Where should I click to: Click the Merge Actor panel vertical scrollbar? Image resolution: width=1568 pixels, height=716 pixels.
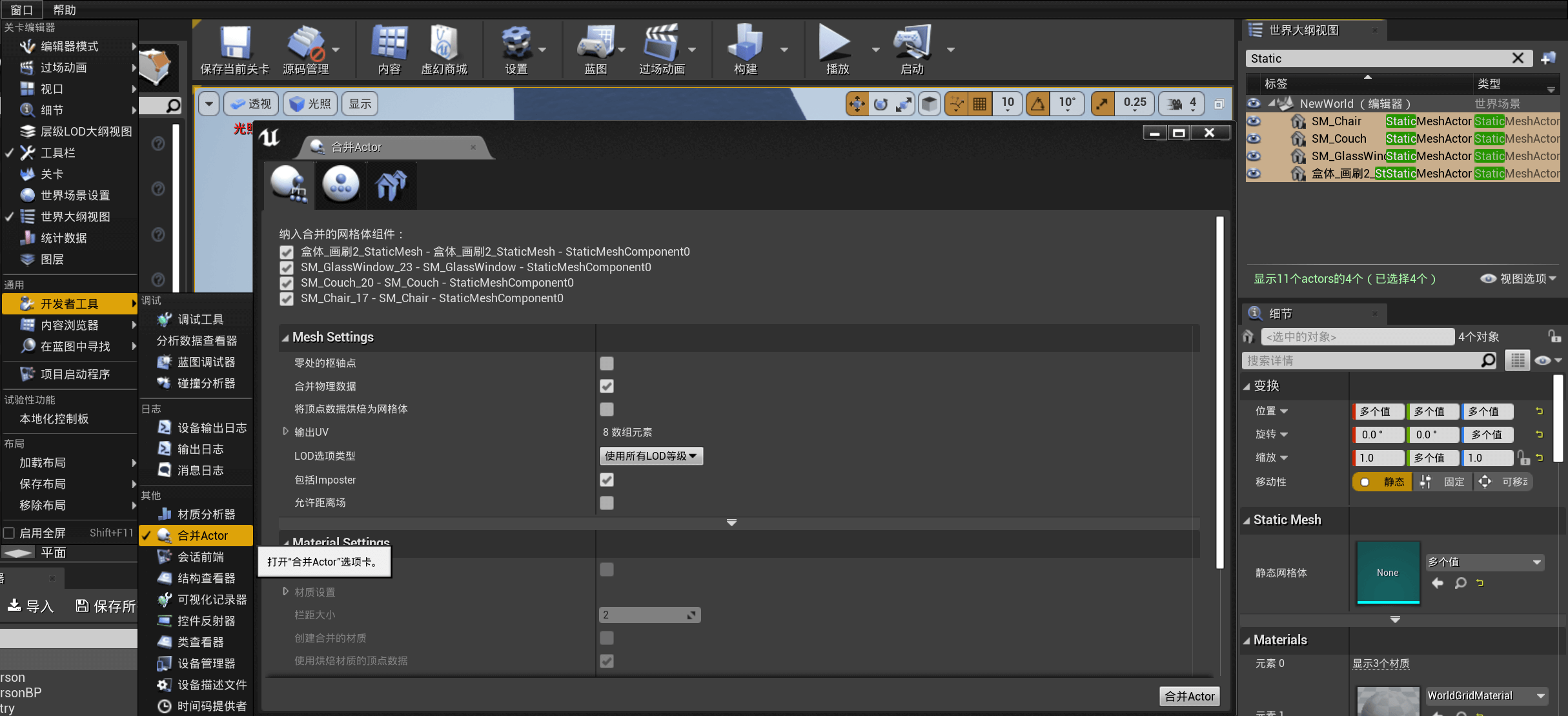click(1219, 393)
